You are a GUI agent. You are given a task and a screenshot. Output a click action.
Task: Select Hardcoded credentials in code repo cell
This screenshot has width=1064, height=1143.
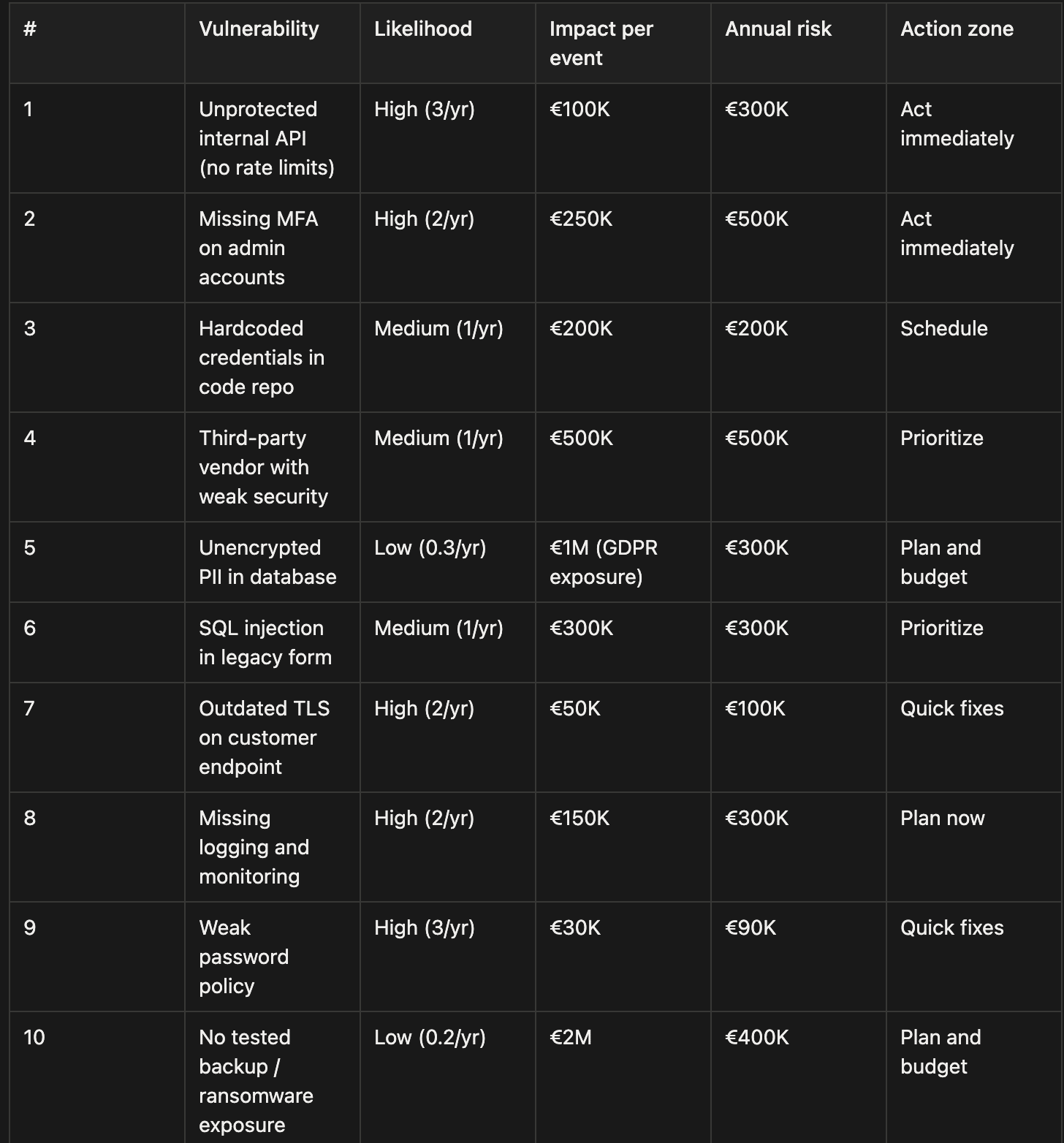(x=261, y=357)
